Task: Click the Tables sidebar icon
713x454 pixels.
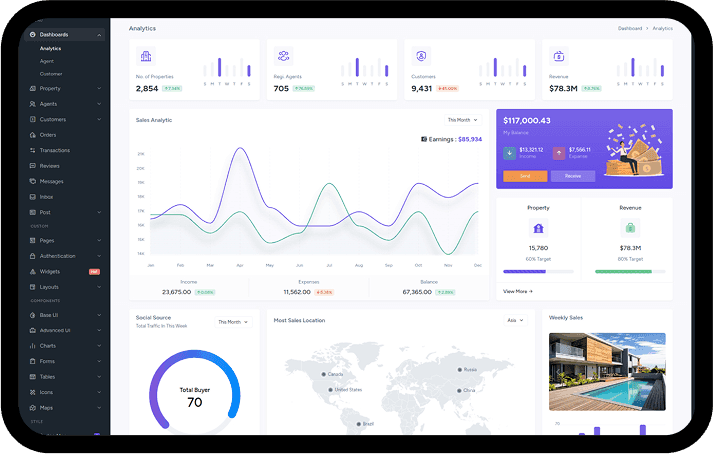Action: coord(33,377)
